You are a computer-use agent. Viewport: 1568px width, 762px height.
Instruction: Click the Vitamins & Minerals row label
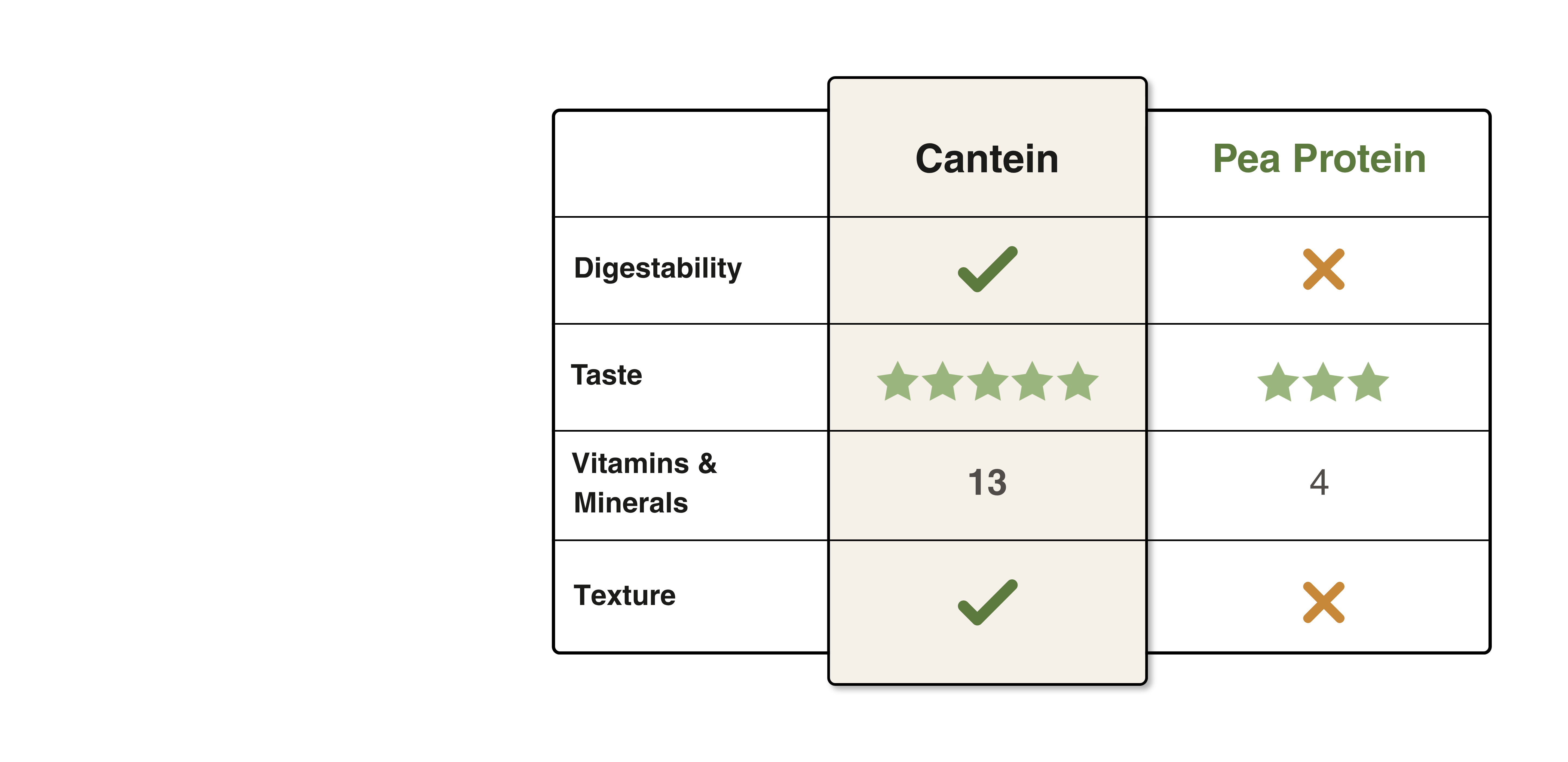644,483
